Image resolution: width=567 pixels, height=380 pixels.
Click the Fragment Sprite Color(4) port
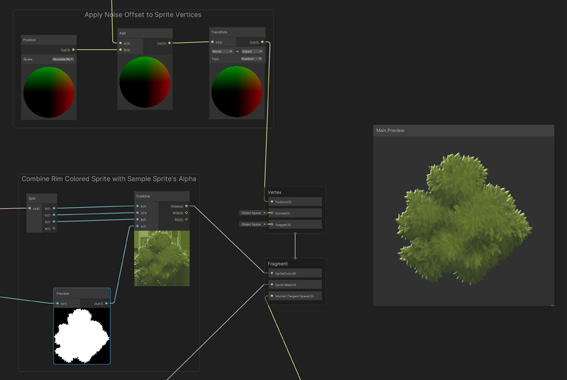(272, 273)
